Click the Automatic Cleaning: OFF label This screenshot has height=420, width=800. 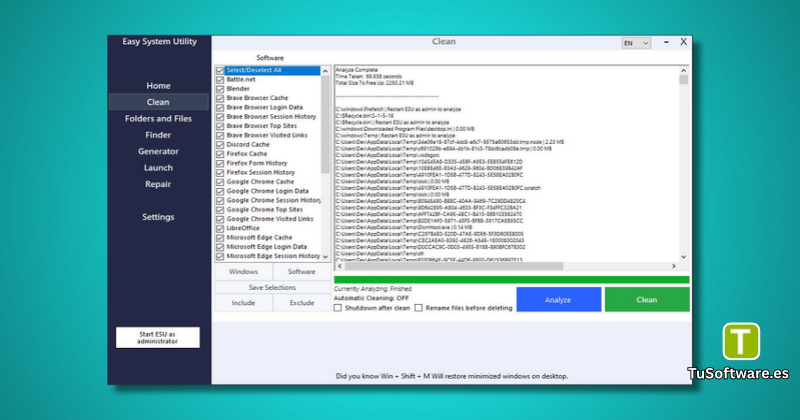click(x=371, y=298)
